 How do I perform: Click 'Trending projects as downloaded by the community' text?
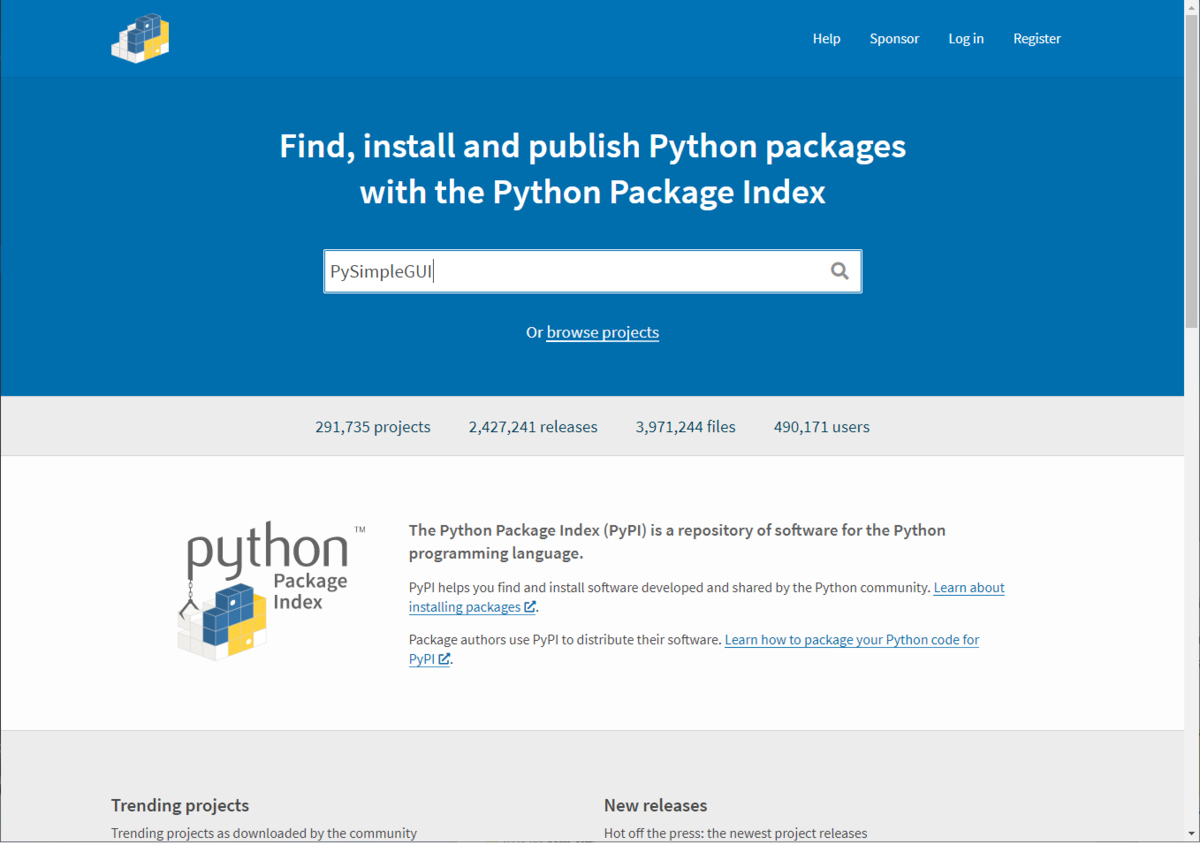click(x=264, y=833)
